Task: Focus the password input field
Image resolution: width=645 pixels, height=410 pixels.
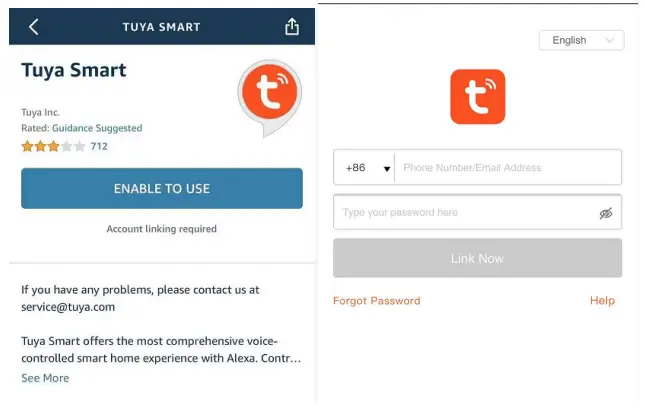Action: click(465, 213)
